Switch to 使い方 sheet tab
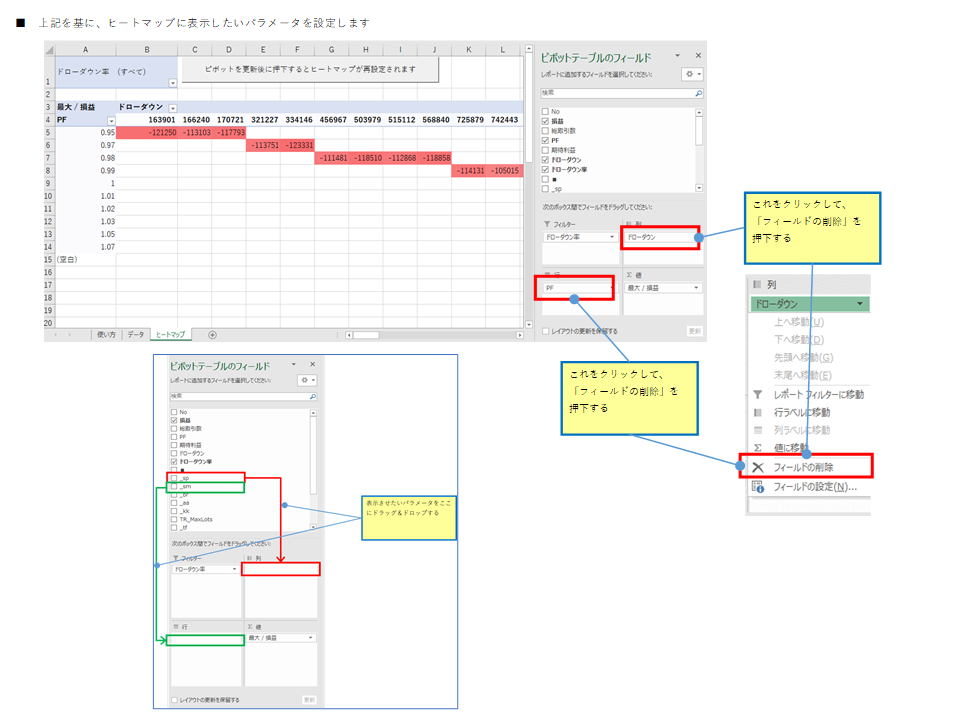 (x=107, y=335)
